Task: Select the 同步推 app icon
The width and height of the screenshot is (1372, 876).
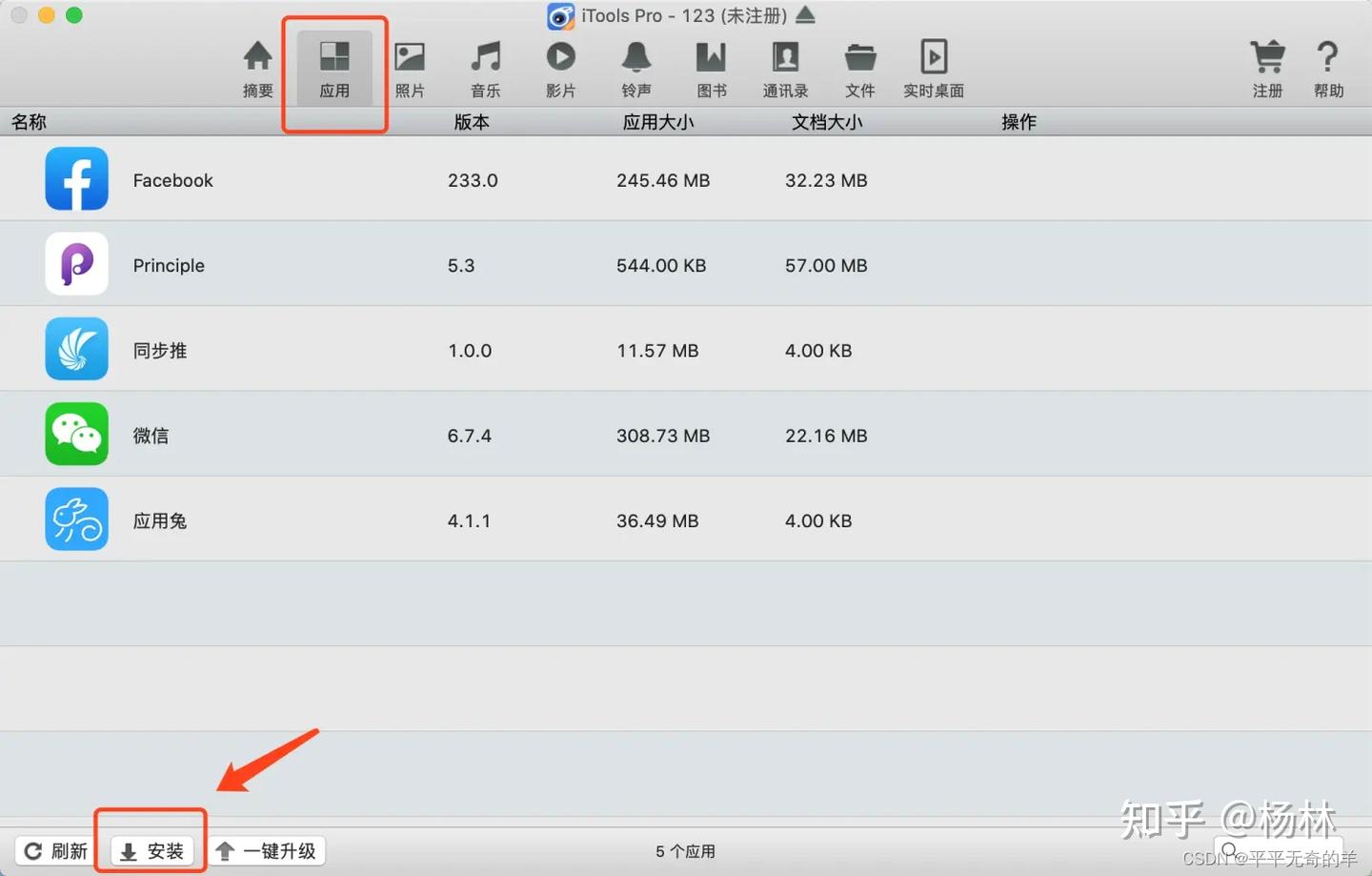Action: pos(77,349)
